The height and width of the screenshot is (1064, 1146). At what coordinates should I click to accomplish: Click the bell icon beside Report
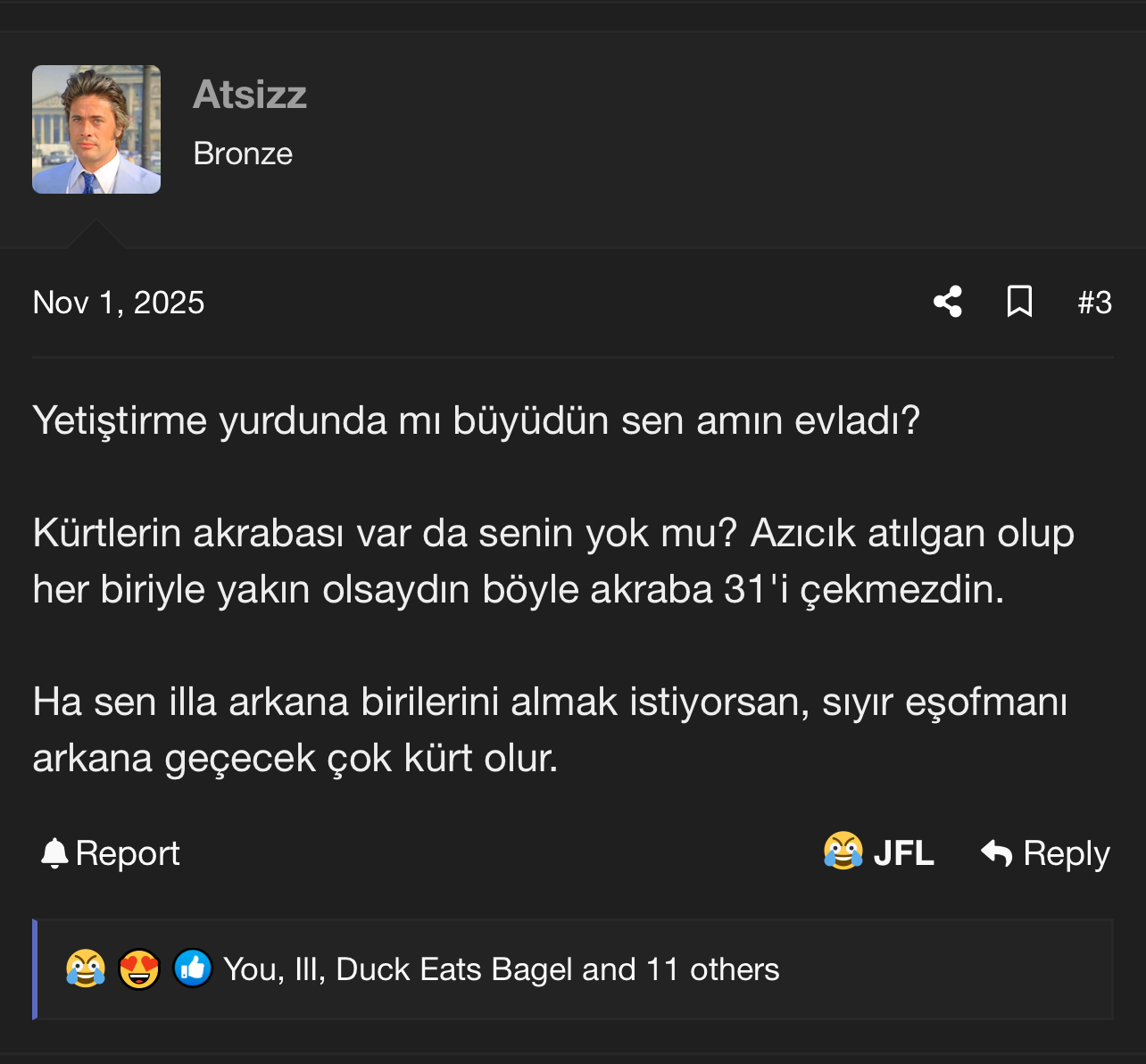(54, 853)
